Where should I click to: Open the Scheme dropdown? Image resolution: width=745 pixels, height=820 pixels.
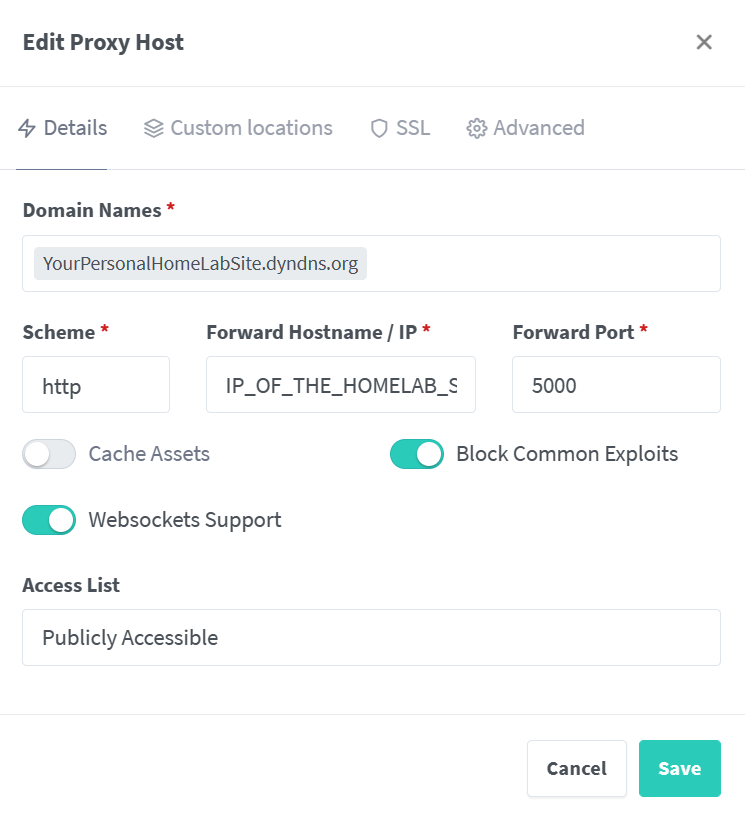96,385
